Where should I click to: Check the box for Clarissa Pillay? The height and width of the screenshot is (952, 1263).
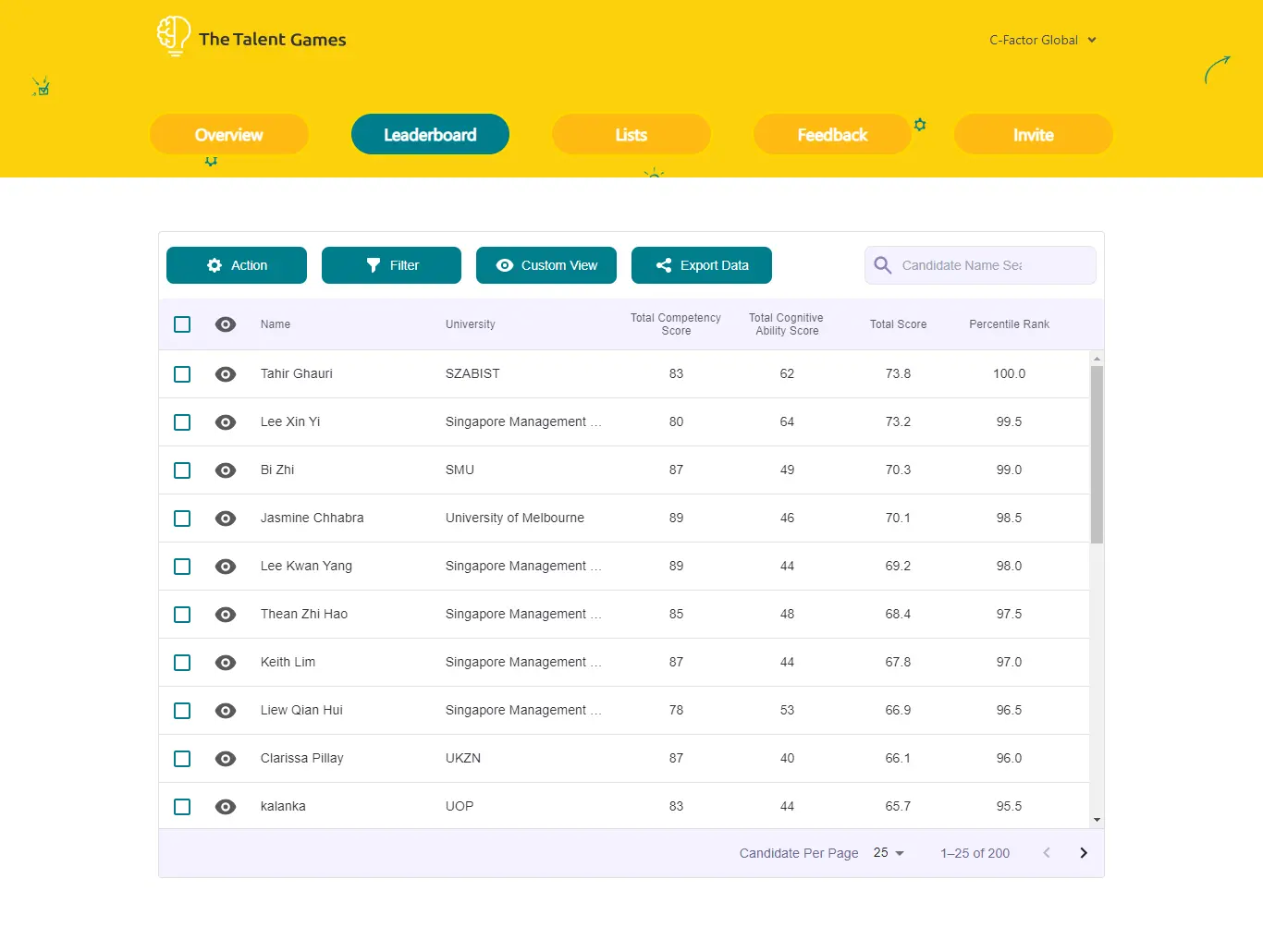click(182, 759)
